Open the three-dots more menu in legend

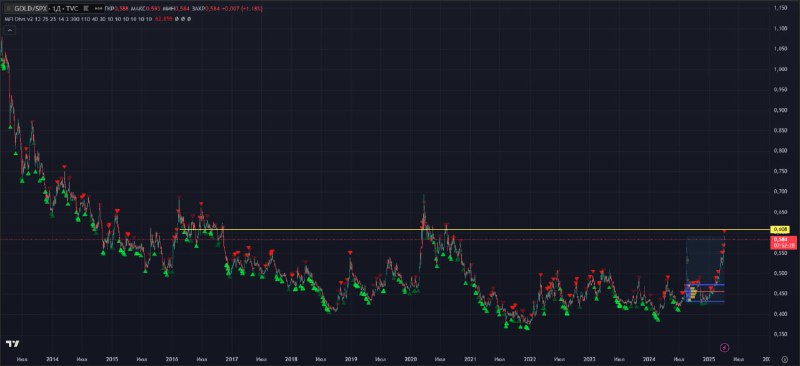(97, 9)
